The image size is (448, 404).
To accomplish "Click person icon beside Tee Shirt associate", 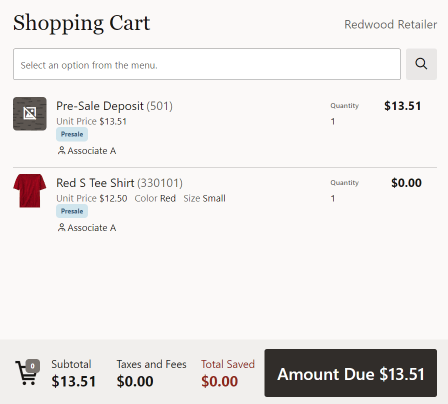I will tap(61, 227).
